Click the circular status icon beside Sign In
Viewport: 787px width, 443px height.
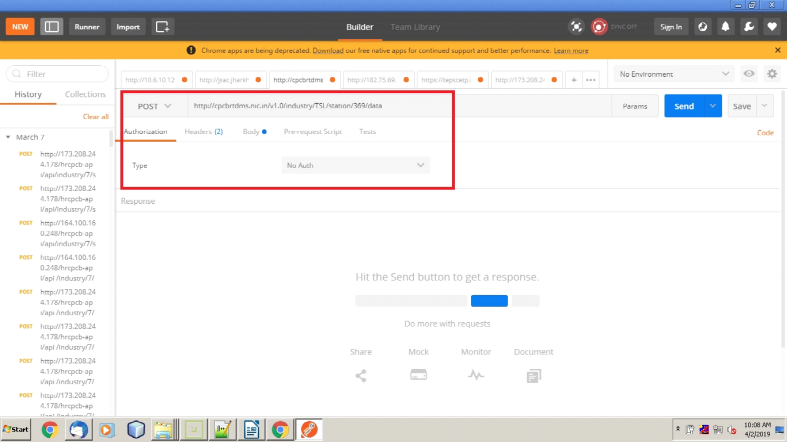(703, 27)
